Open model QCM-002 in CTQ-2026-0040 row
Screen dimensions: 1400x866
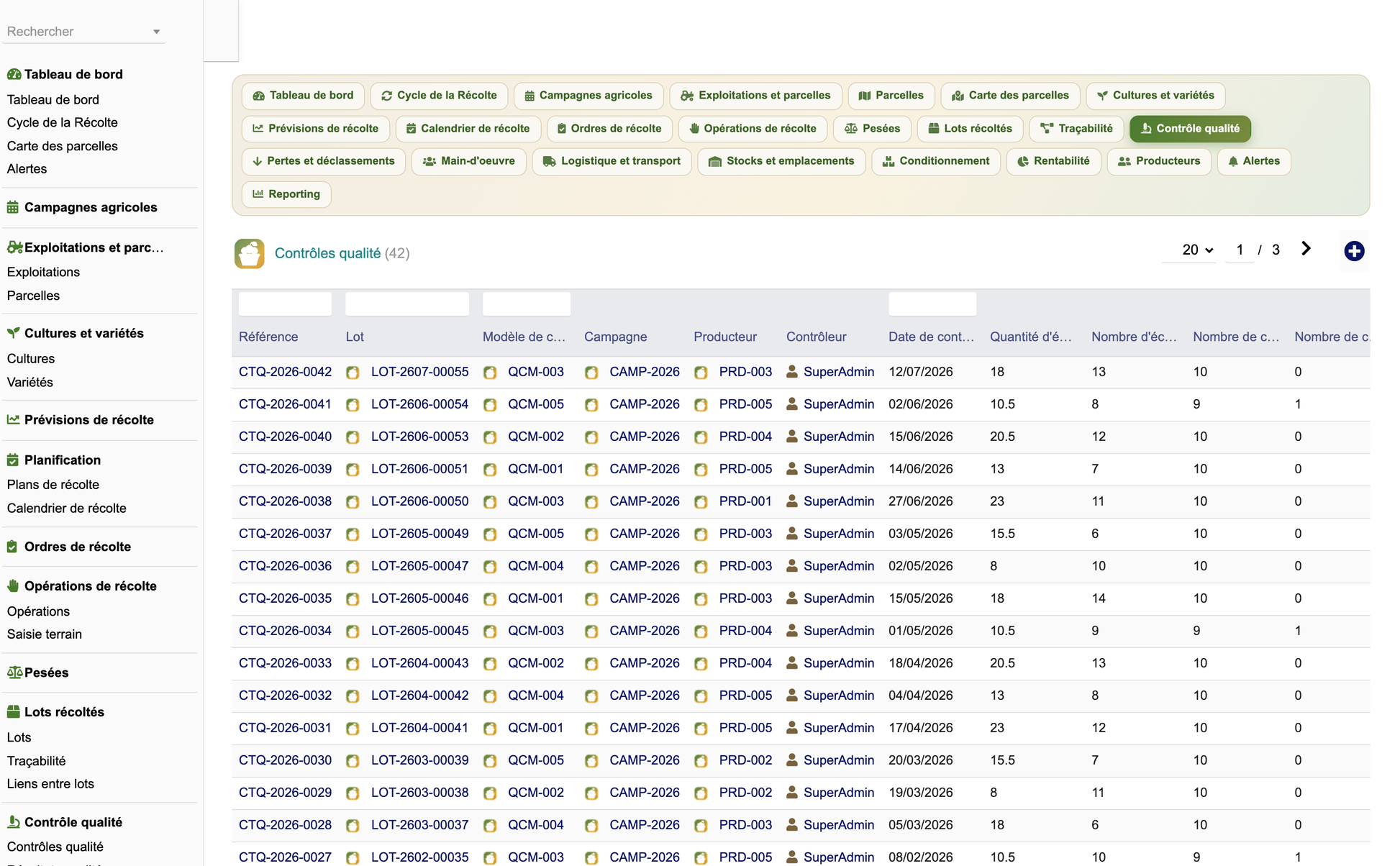tap(536, 437)
